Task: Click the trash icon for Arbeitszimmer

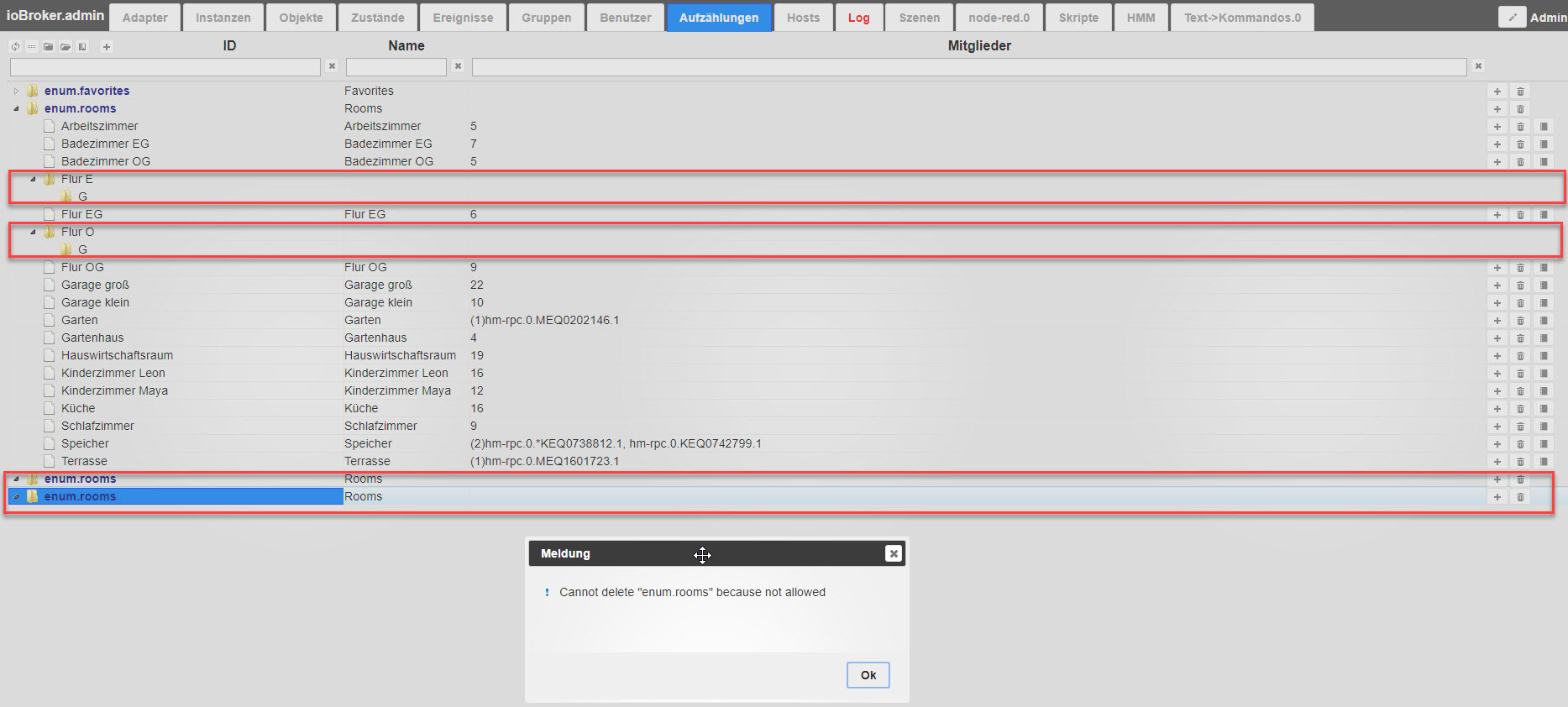Action: [x=1520, y=127]
